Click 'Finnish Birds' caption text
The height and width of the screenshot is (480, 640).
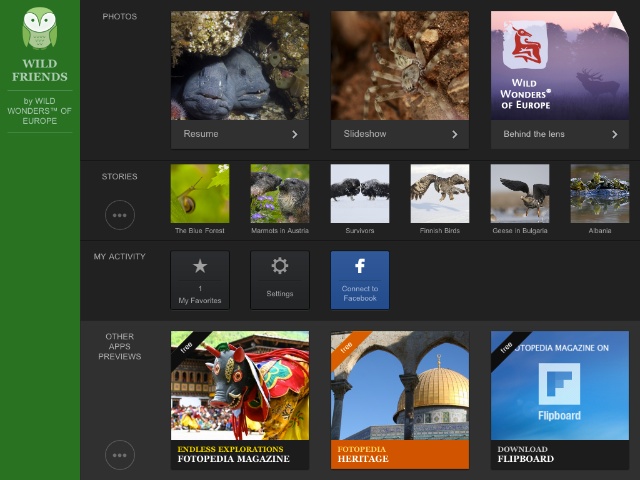pos(440,231)
